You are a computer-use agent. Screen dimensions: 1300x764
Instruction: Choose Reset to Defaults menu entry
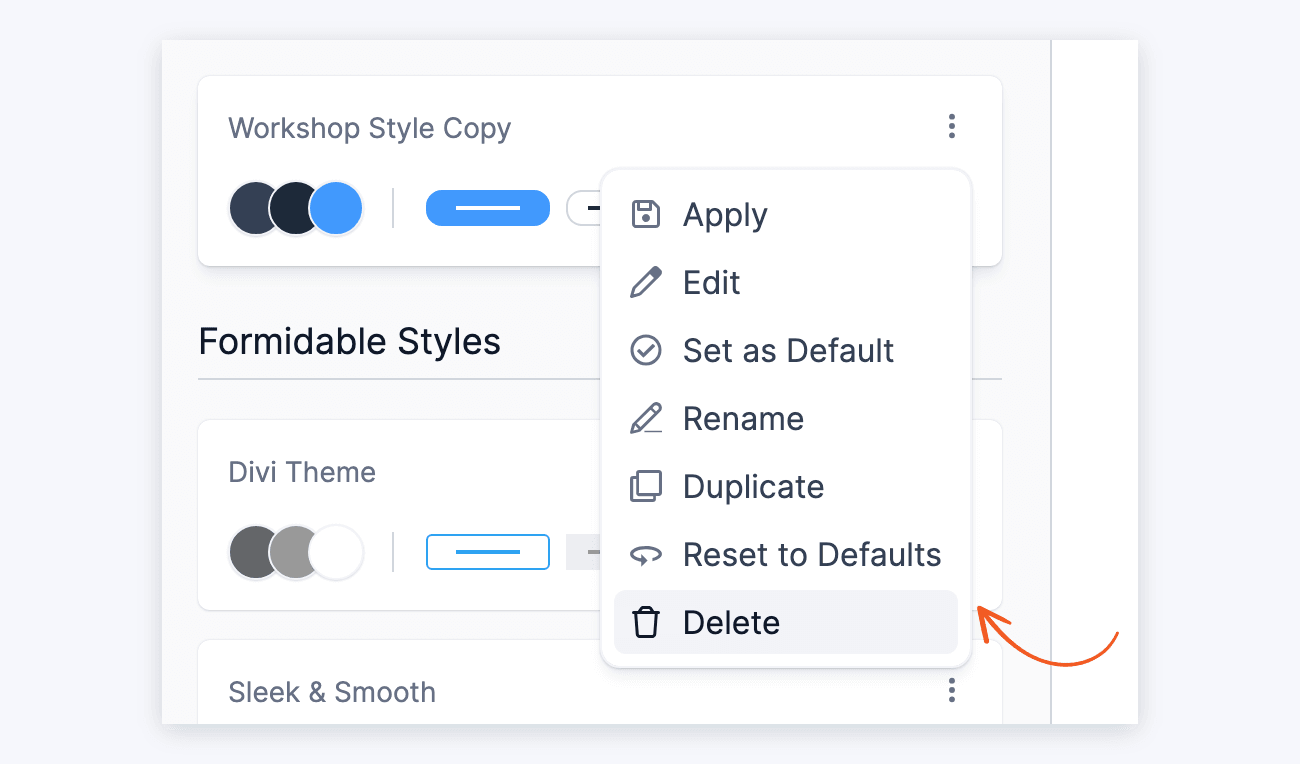click(x=786, y=554)
